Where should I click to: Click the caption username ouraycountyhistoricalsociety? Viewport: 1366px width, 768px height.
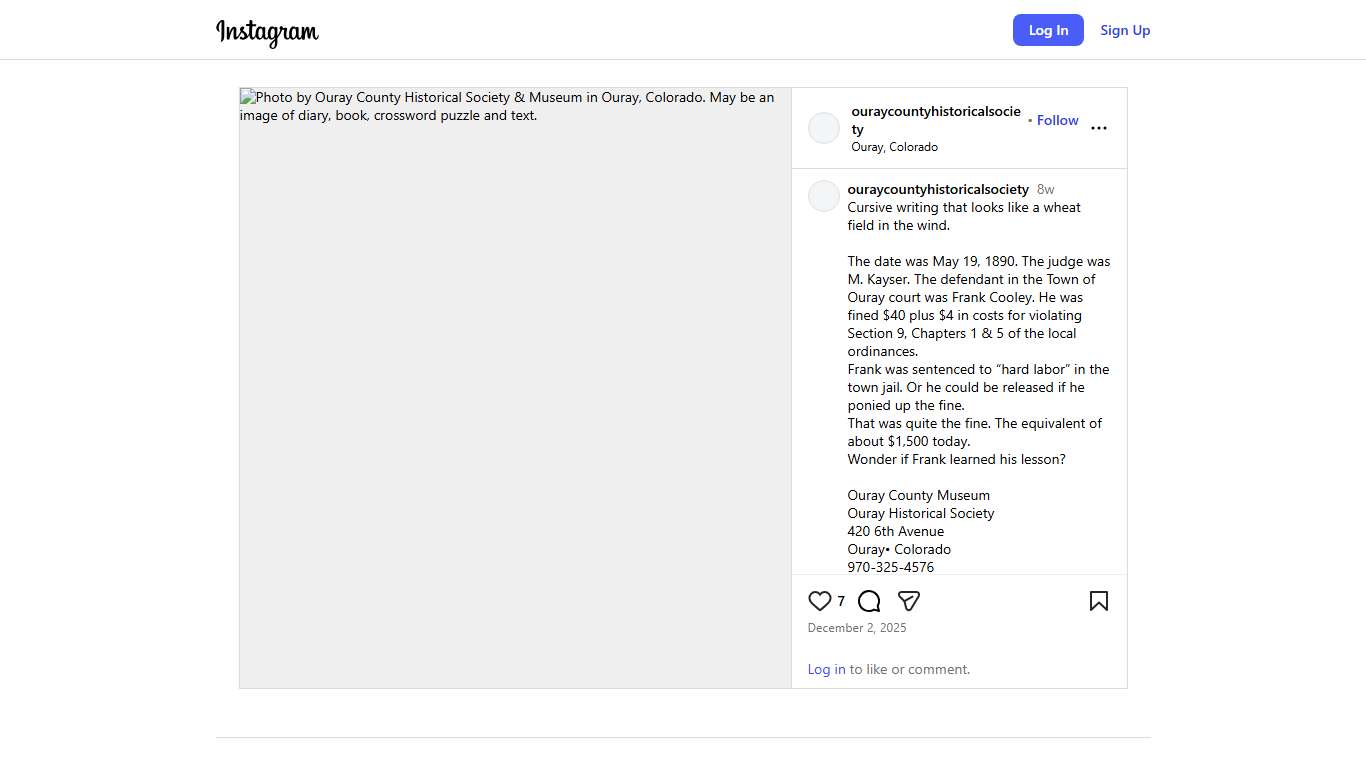point(938,189)
